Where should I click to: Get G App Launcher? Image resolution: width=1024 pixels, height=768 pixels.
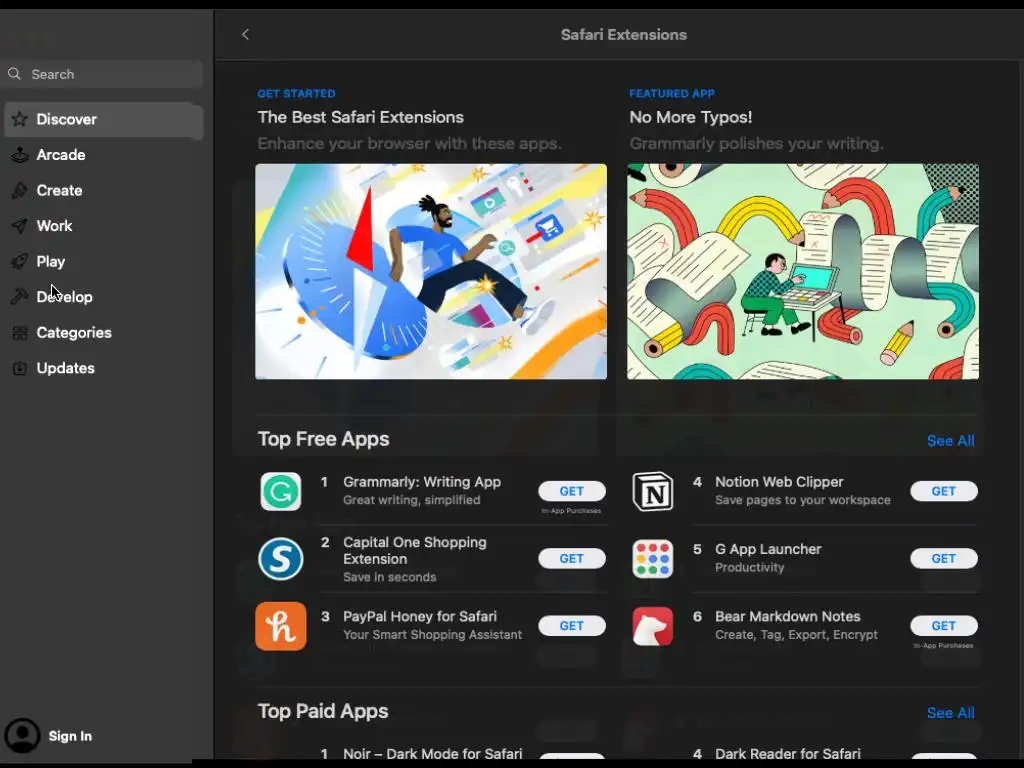click(944, 558)
